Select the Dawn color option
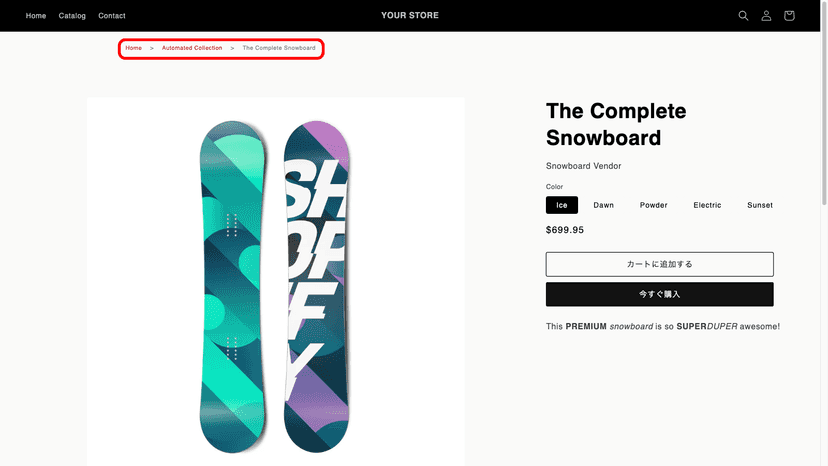 tap(604, 205)
